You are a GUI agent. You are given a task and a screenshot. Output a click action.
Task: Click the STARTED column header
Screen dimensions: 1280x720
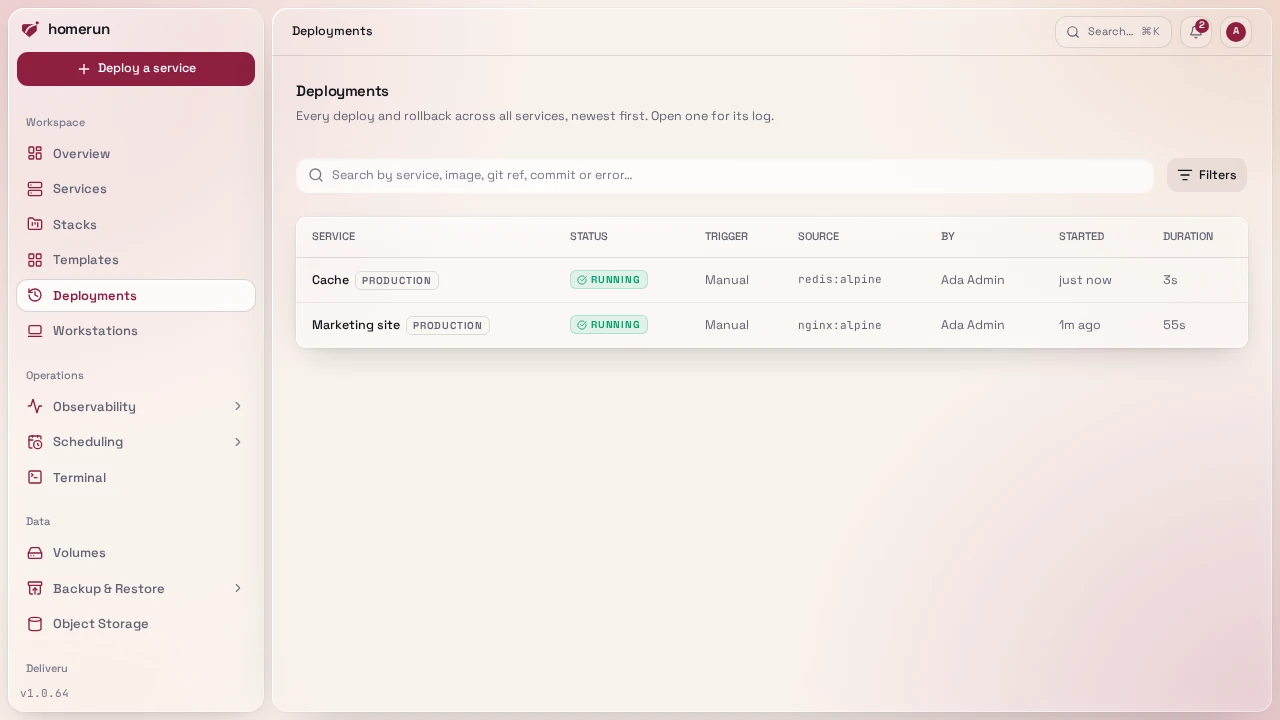[x=1081, y=237]
